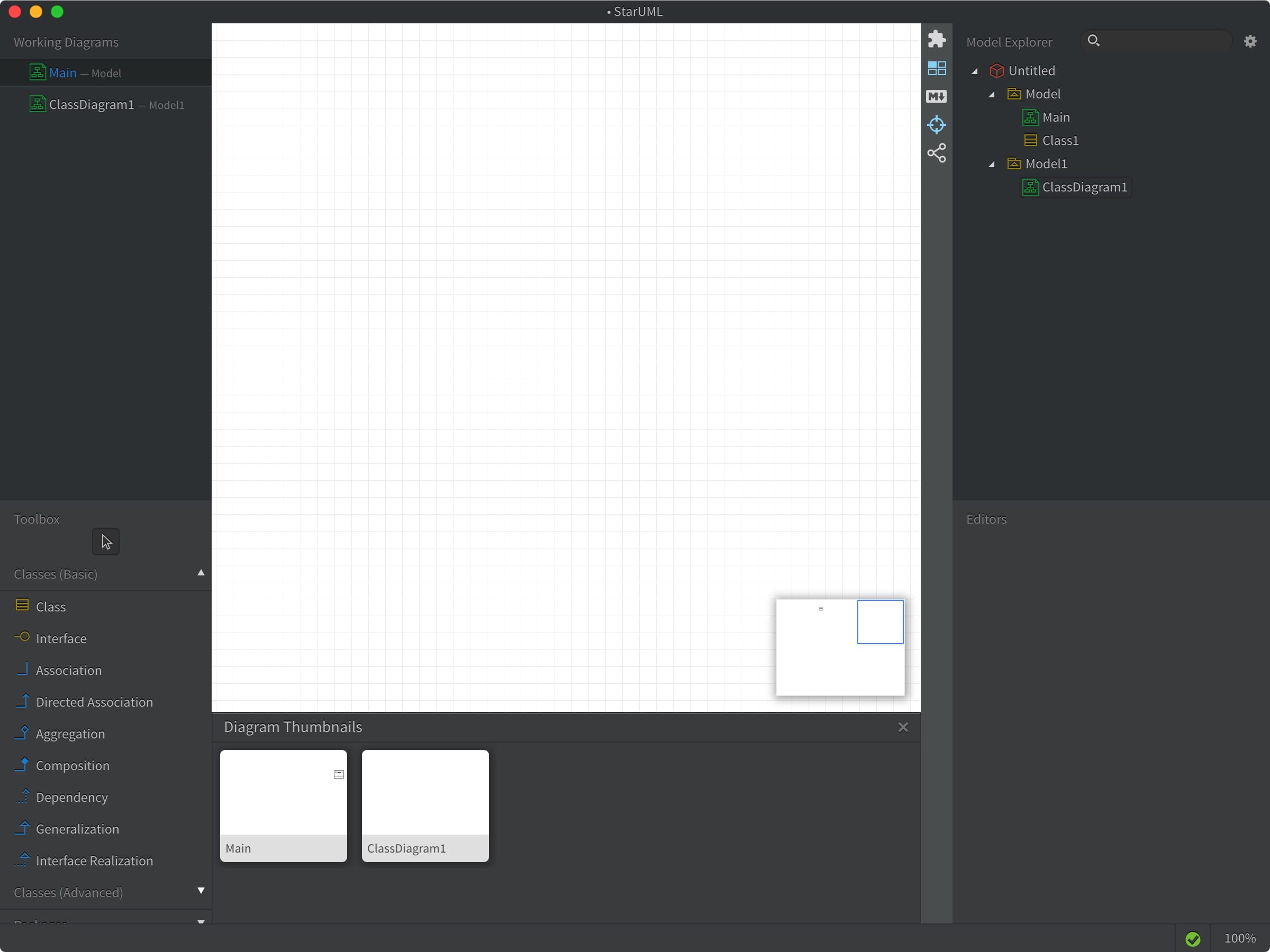Click the green validation checkmark icon
The height and width of the screenshot is (952, 1270).
click(1193, 939)
